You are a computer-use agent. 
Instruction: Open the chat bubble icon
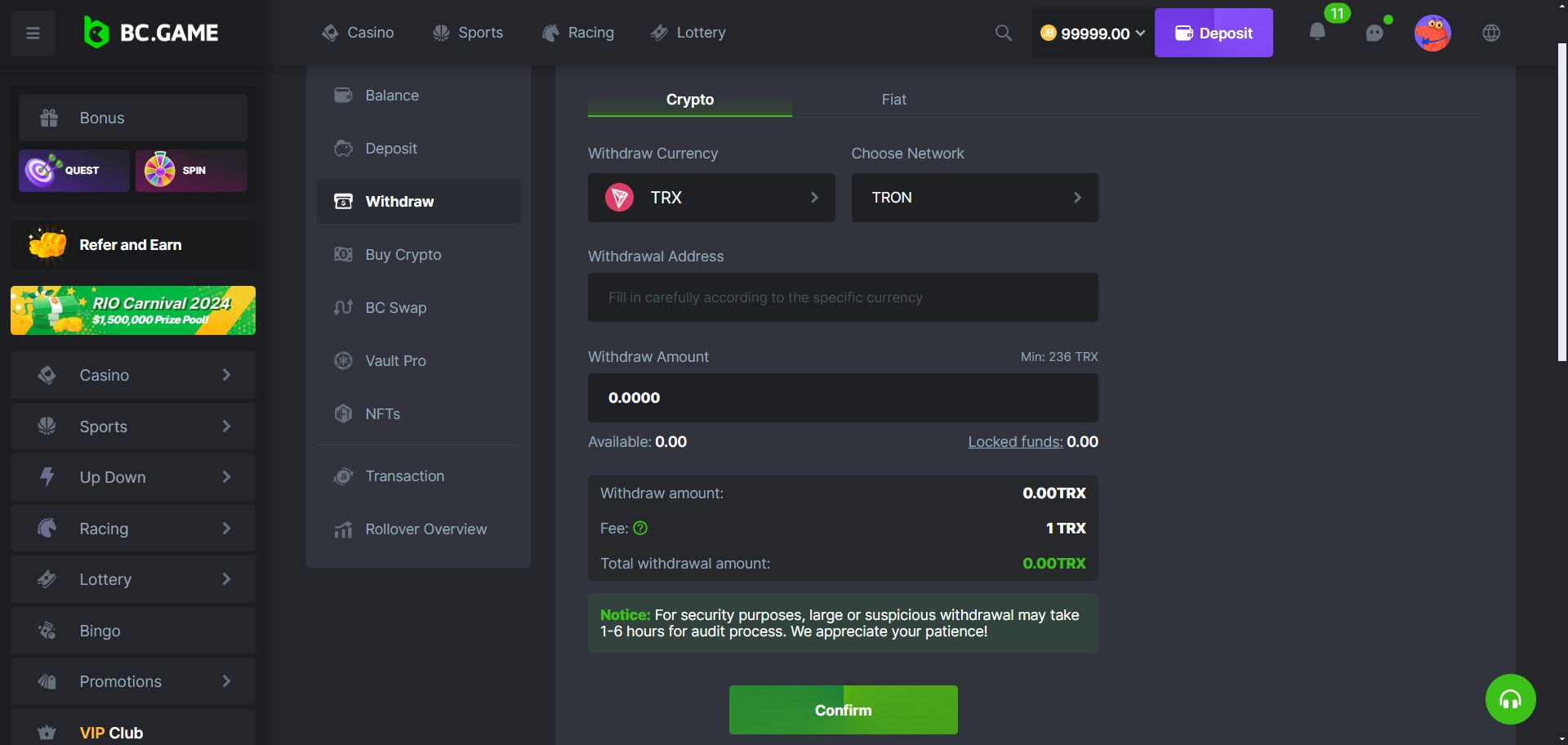tap(1375, 33)
